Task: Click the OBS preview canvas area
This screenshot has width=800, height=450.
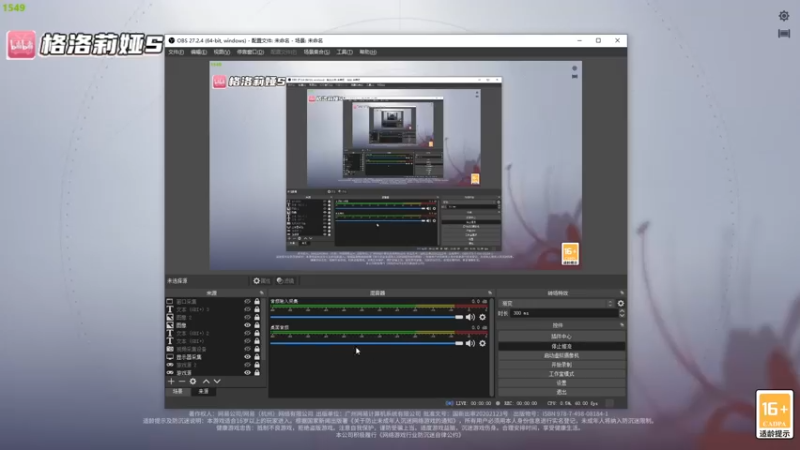Action: (395, 166)
